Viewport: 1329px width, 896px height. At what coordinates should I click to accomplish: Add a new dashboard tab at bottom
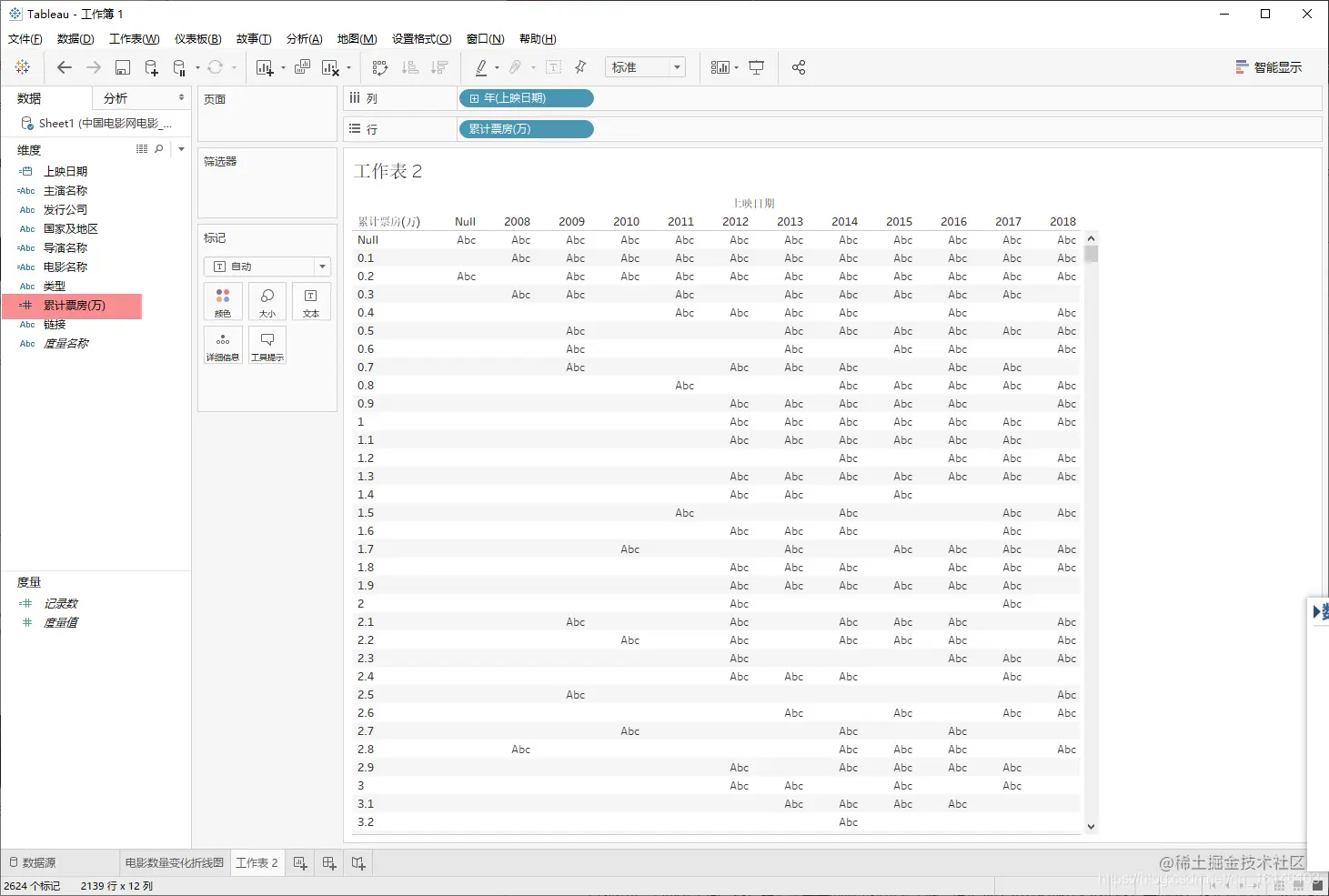pyautogui.click(x=329, y=862)
